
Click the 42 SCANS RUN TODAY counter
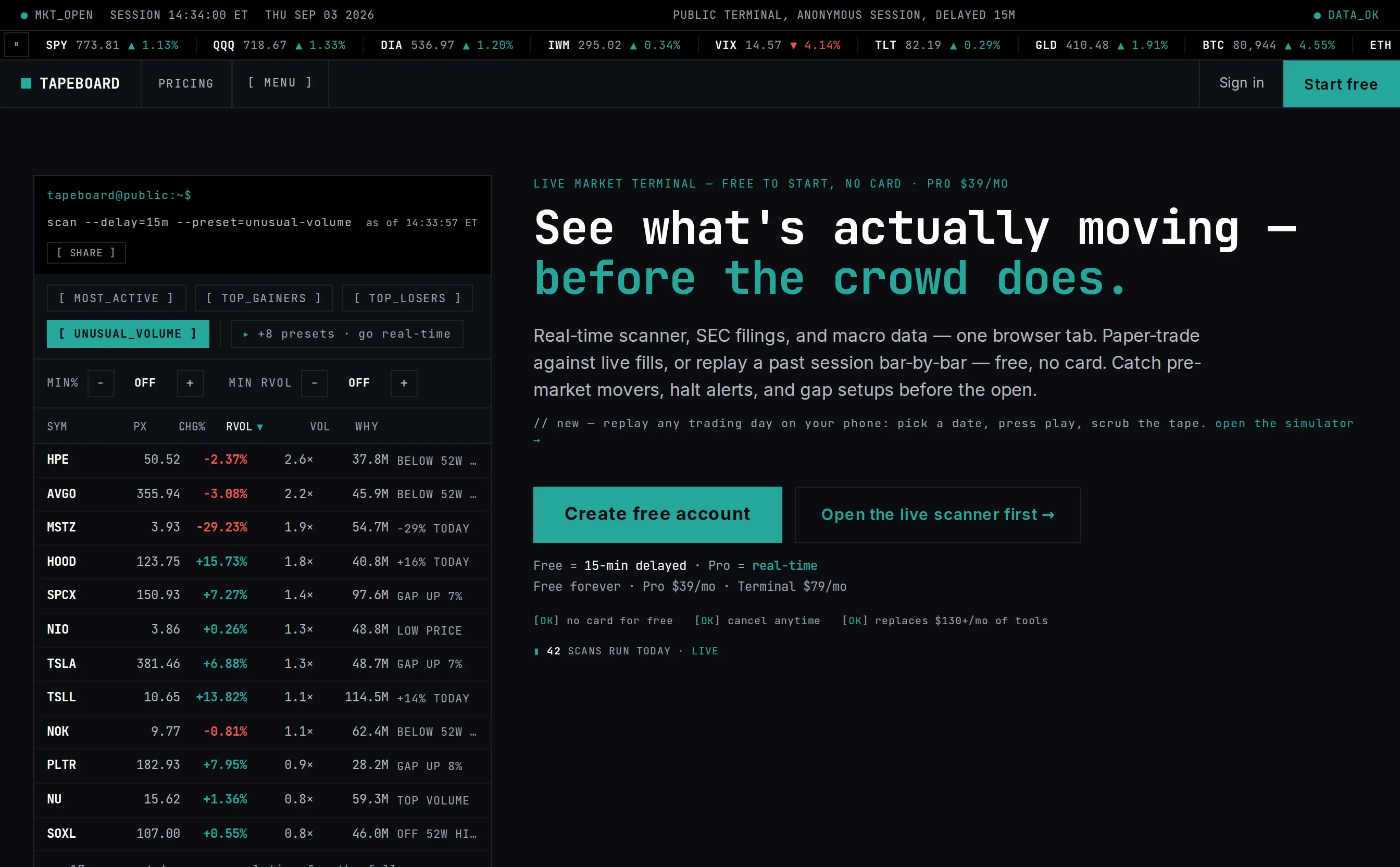coord(625,651)
